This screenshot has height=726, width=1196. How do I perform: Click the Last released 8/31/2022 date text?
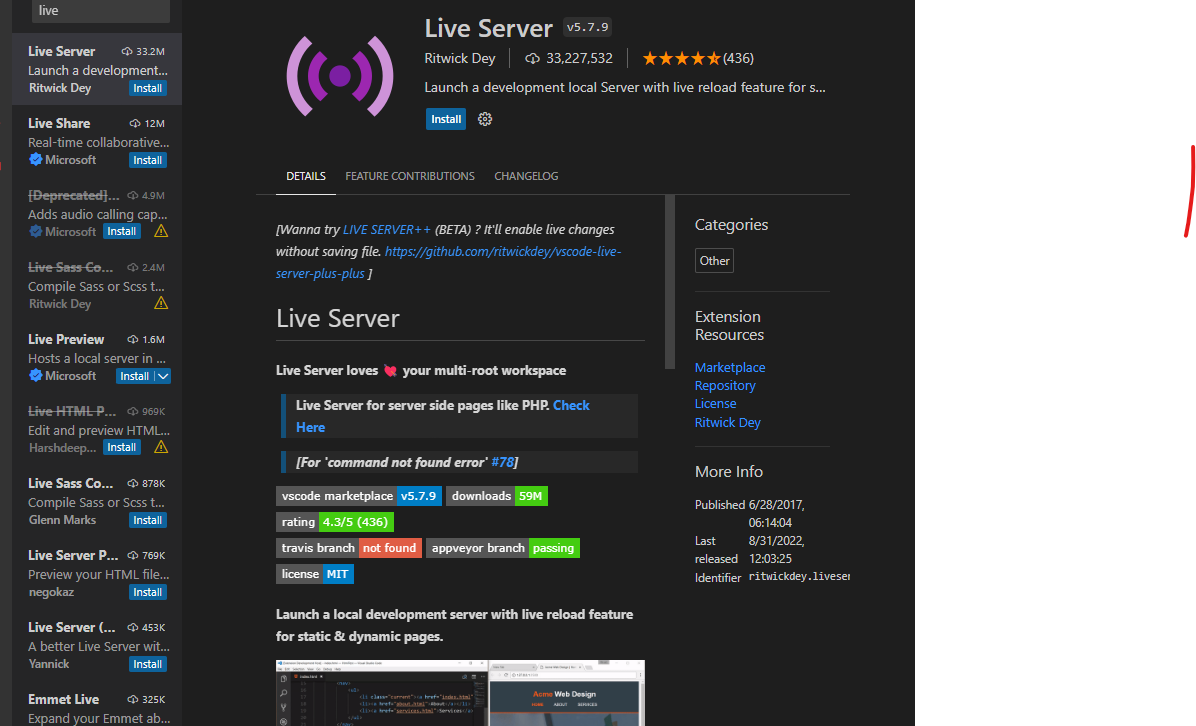[x=776, y=550]
